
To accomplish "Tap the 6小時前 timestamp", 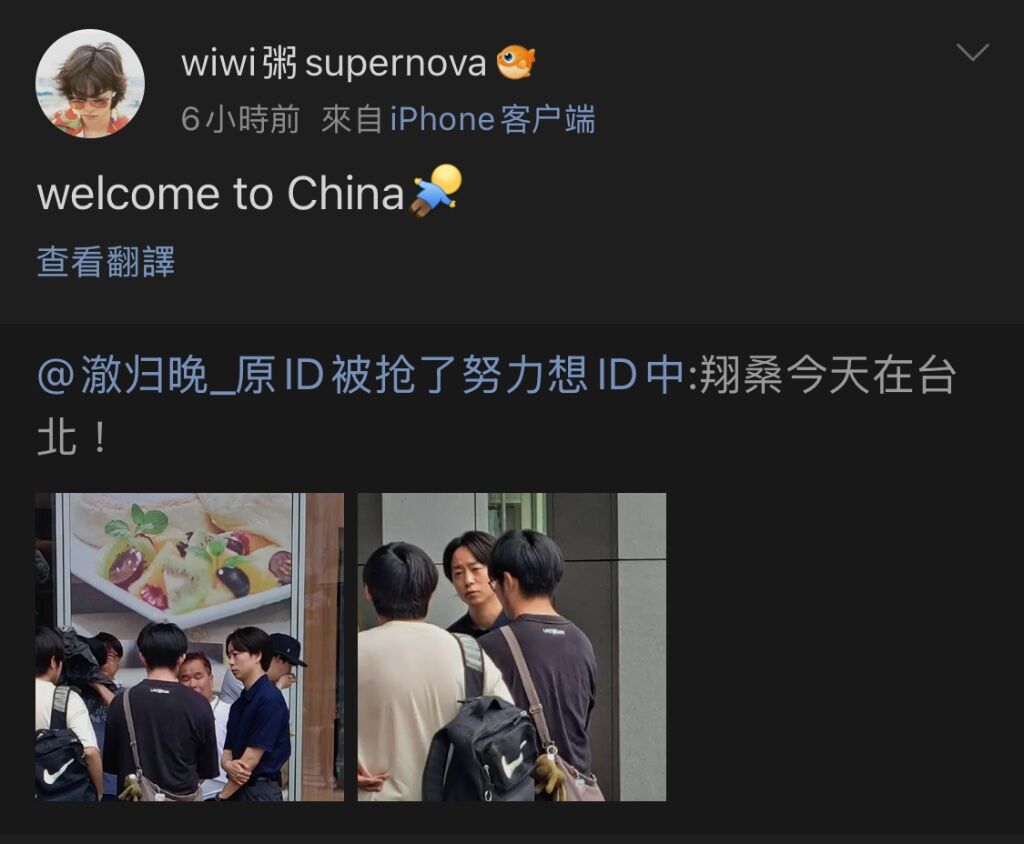I will pyautogui.click(x=240, y=120).
